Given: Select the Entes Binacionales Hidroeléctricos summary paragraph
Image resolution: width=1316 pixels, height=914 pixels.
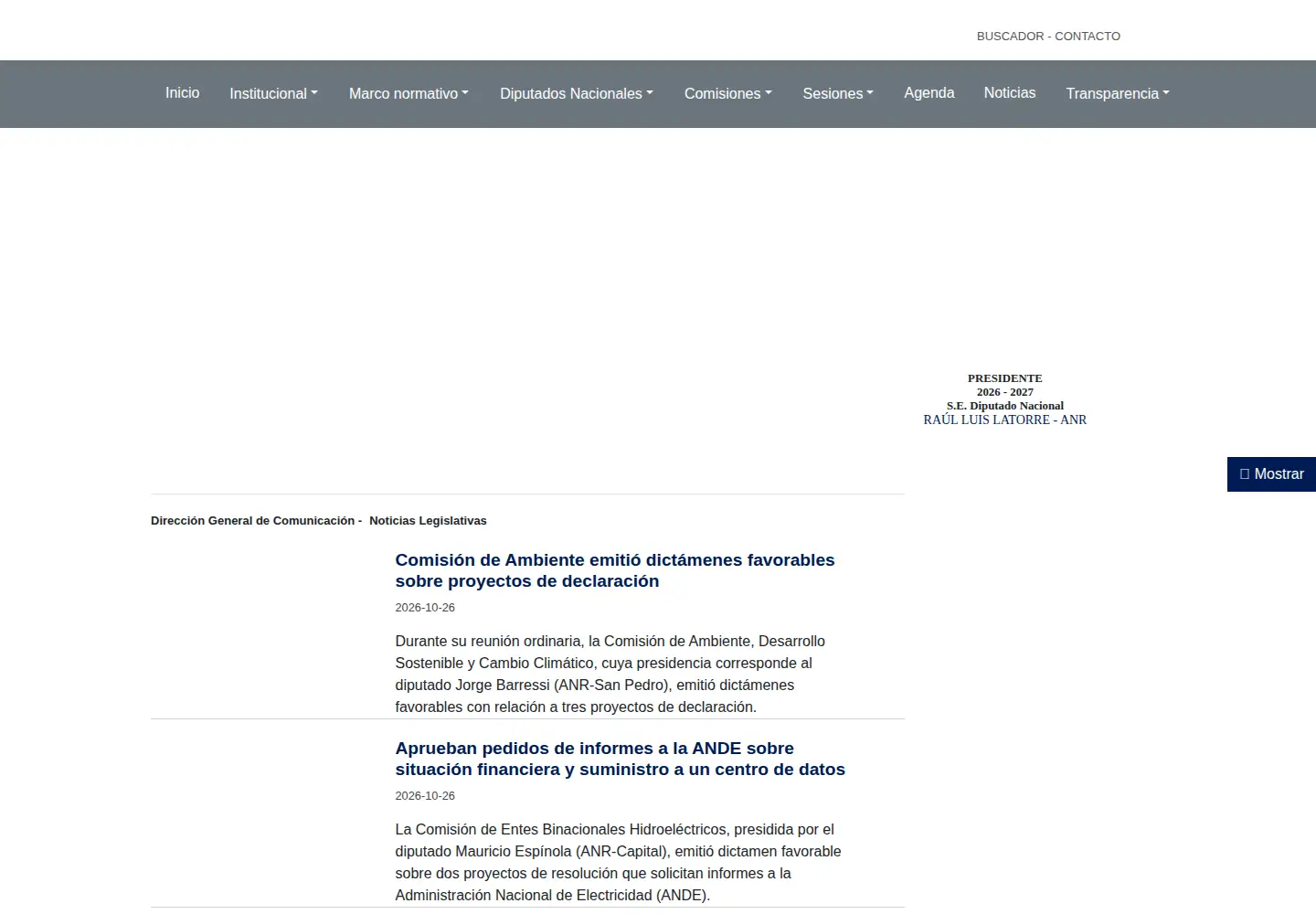Looking at the screenshot, I should pos(619,863).
